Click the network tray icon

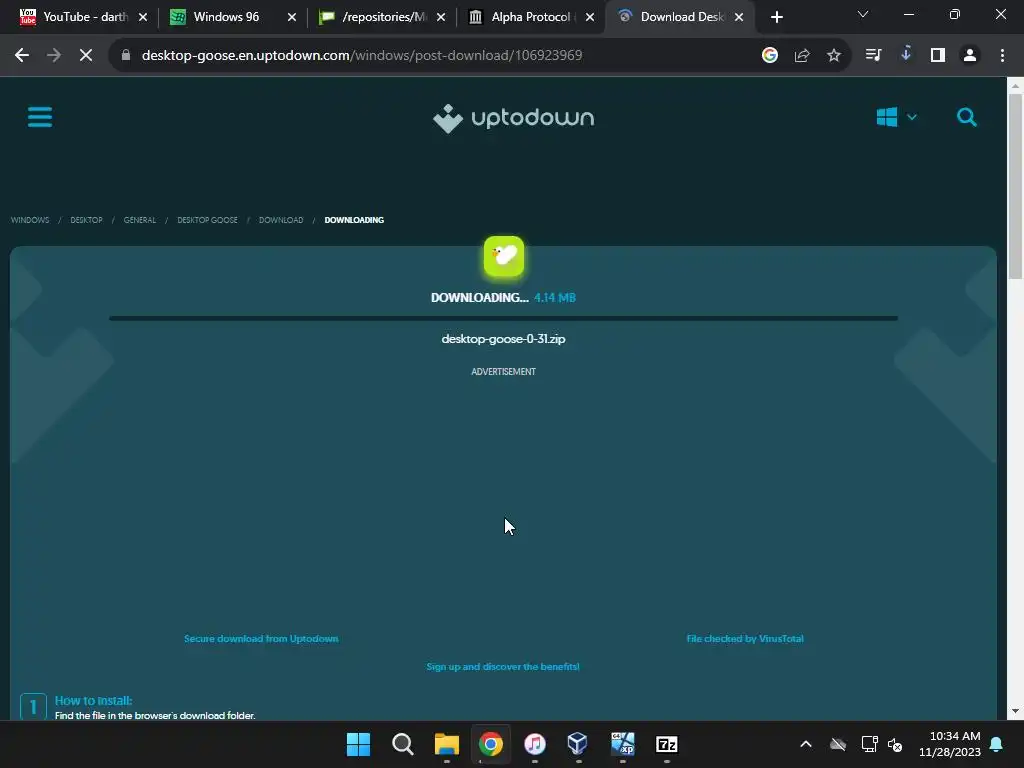click(x=869, y=744)
